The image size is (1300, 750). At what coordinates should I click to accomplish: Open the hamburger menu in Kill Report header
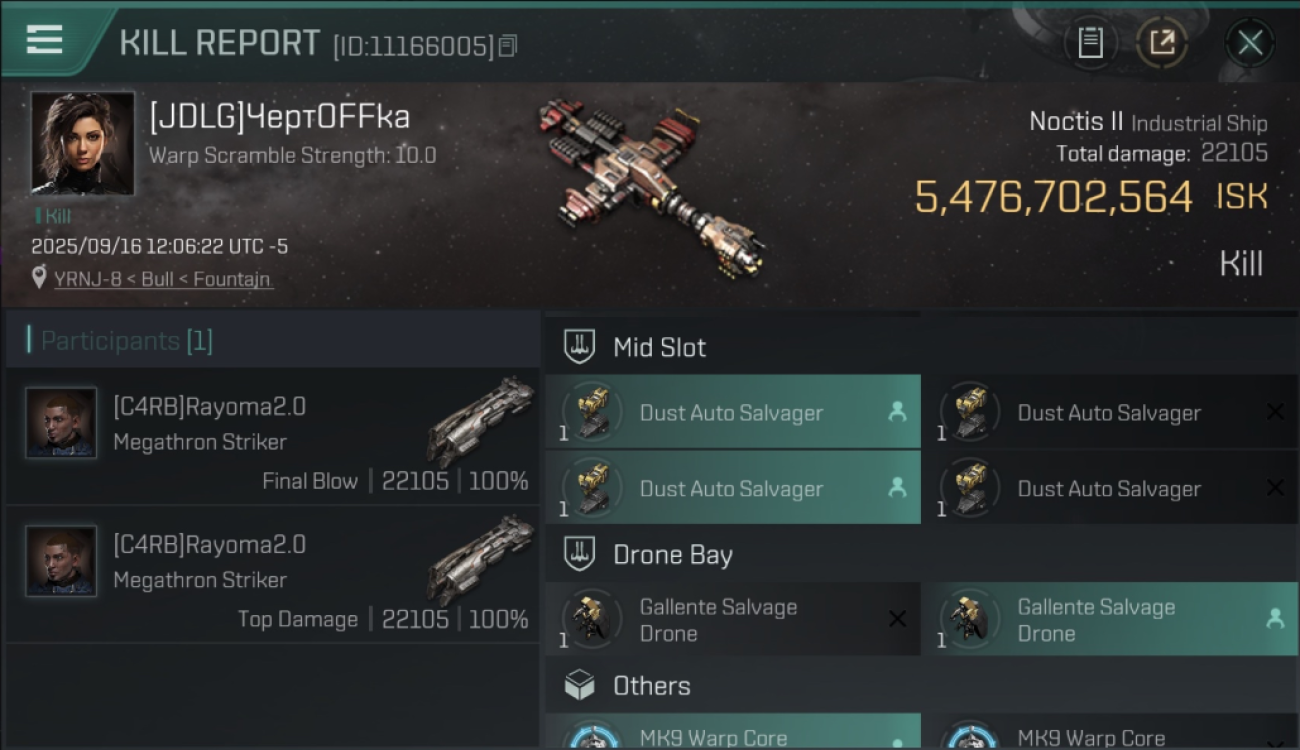click(44, 40)
